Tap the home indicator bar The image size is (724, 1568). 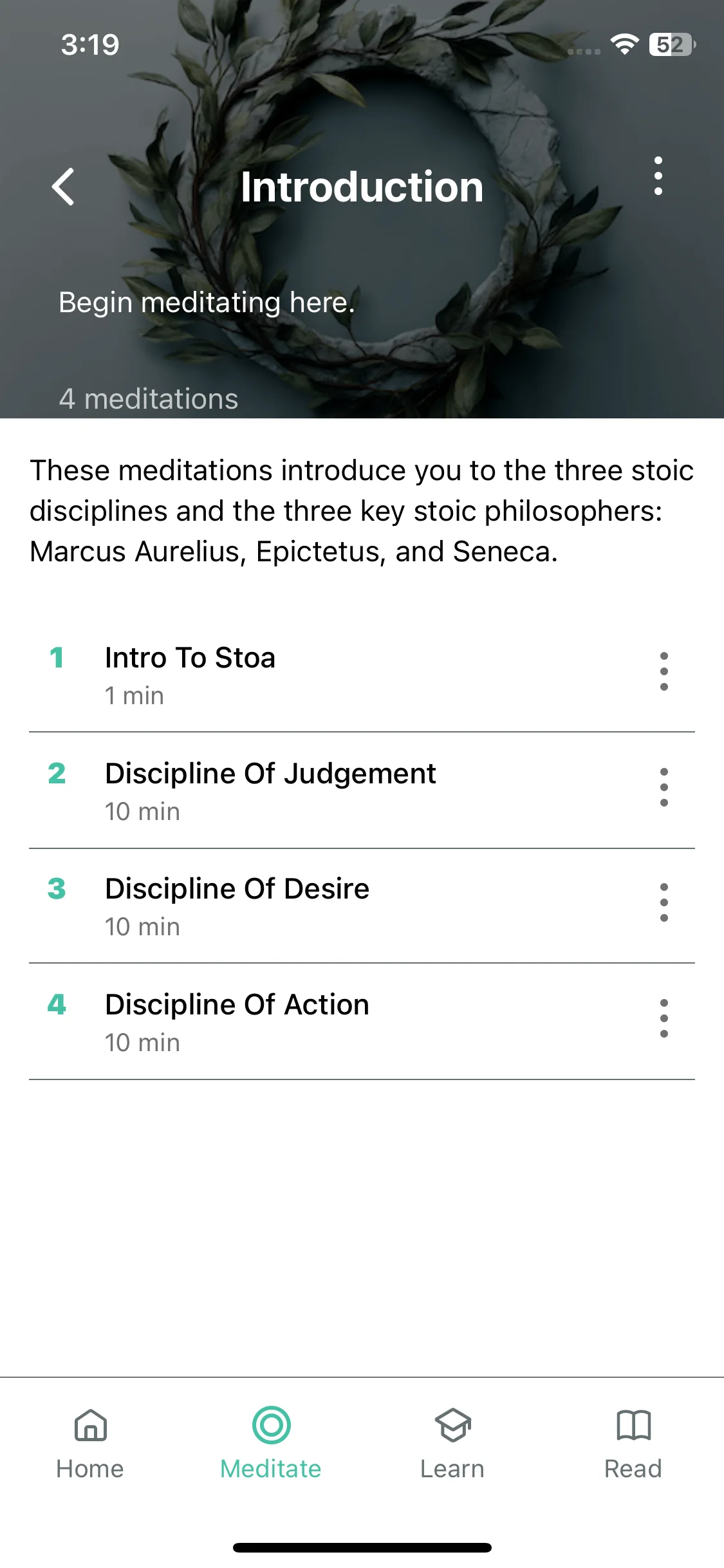pos(362,1547)
